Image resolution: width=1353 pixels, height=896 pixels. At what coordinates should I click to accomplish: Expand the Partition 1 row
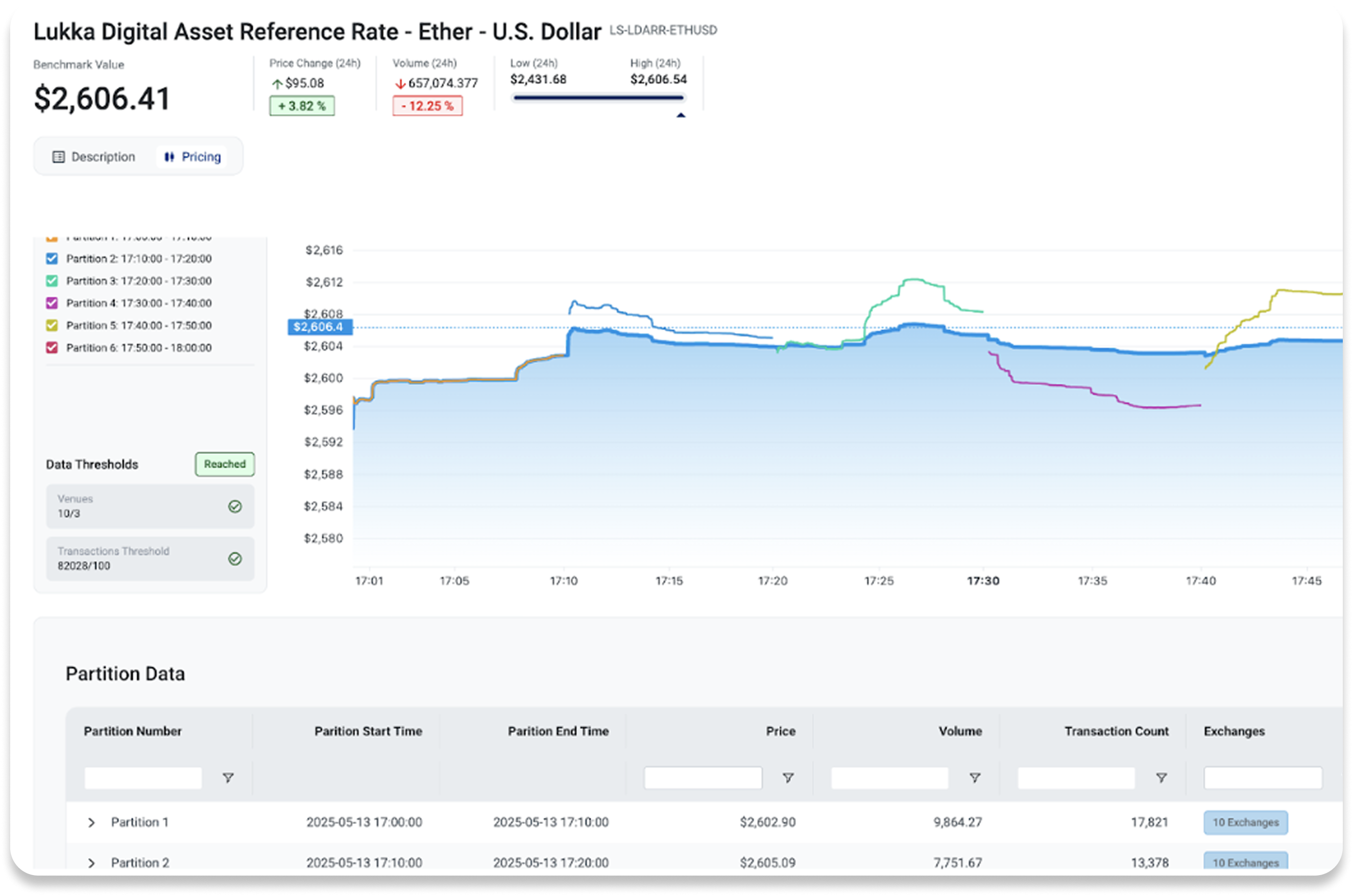click(91, 822)
